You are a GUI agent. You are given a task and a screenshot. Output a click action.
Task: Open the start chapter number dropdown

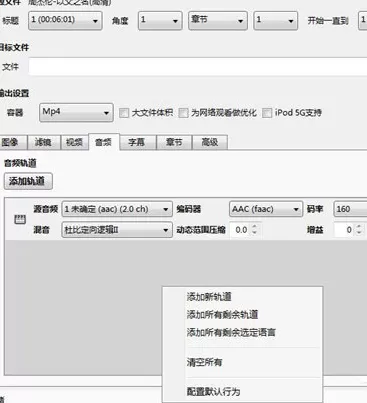click(x=275, y=21)
